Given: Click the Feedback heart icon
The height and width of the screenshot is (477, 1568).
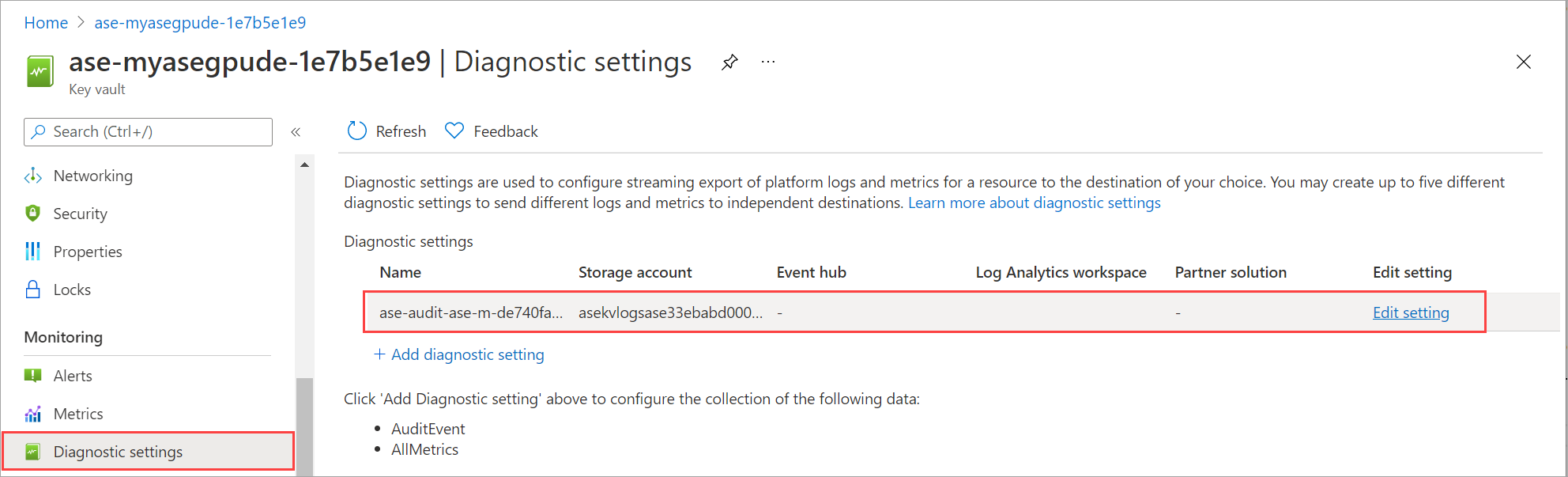Looking at the screenshot, I should click(454, 131).
